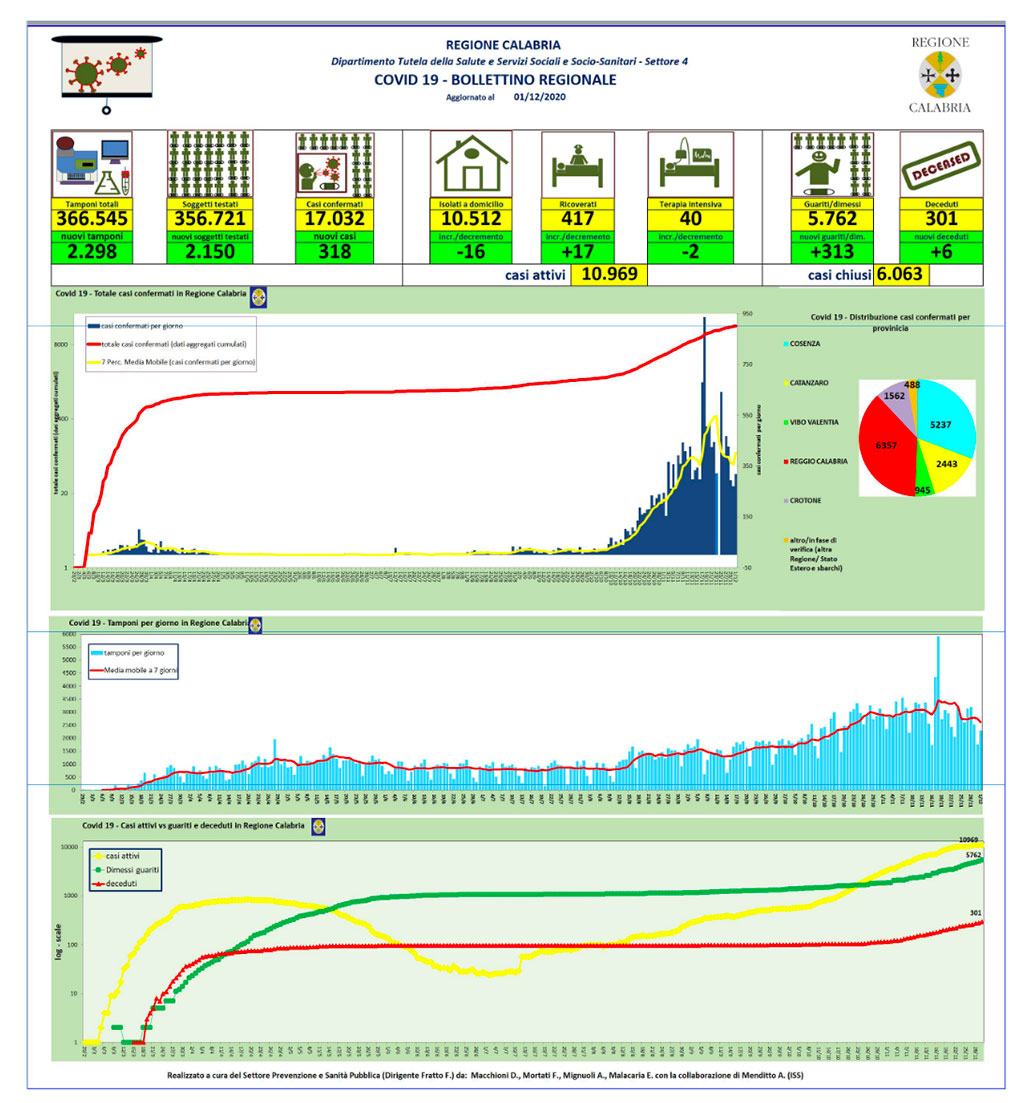The height and width of the screenshot is (1103, 1024).
Task: Click the nuovi casi value 318
Action: point(334,252)
